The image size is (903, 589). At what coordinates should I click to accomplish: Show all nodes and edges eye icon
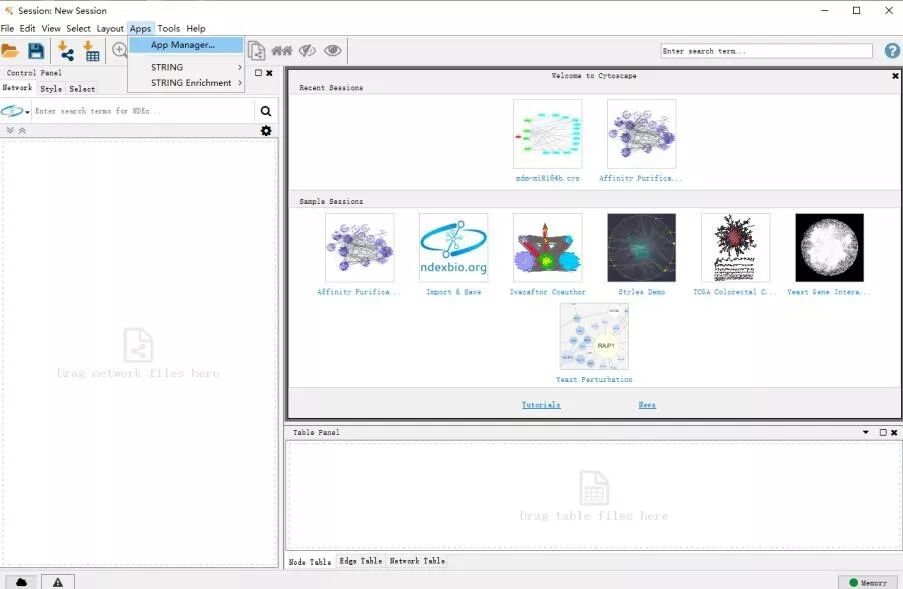point(332,51)
